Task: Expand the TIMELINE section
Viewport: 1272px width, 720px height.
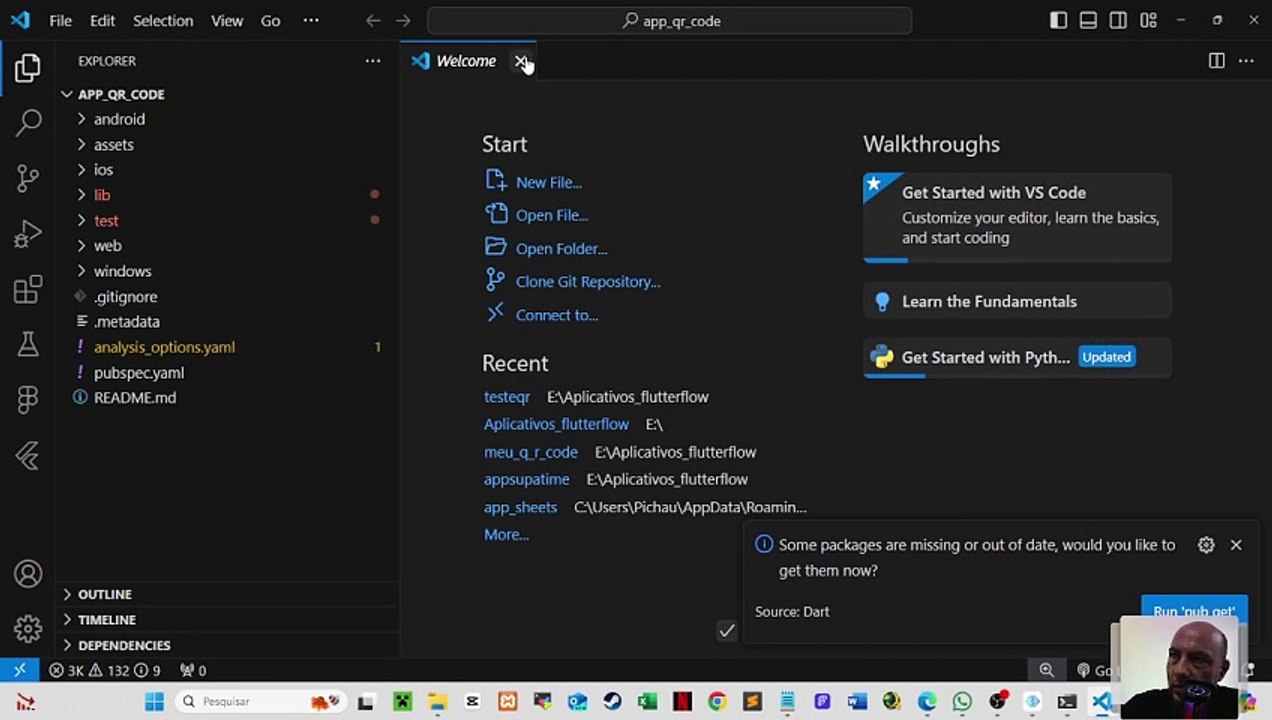Action: pyautogui.click(x=228, y=620)
